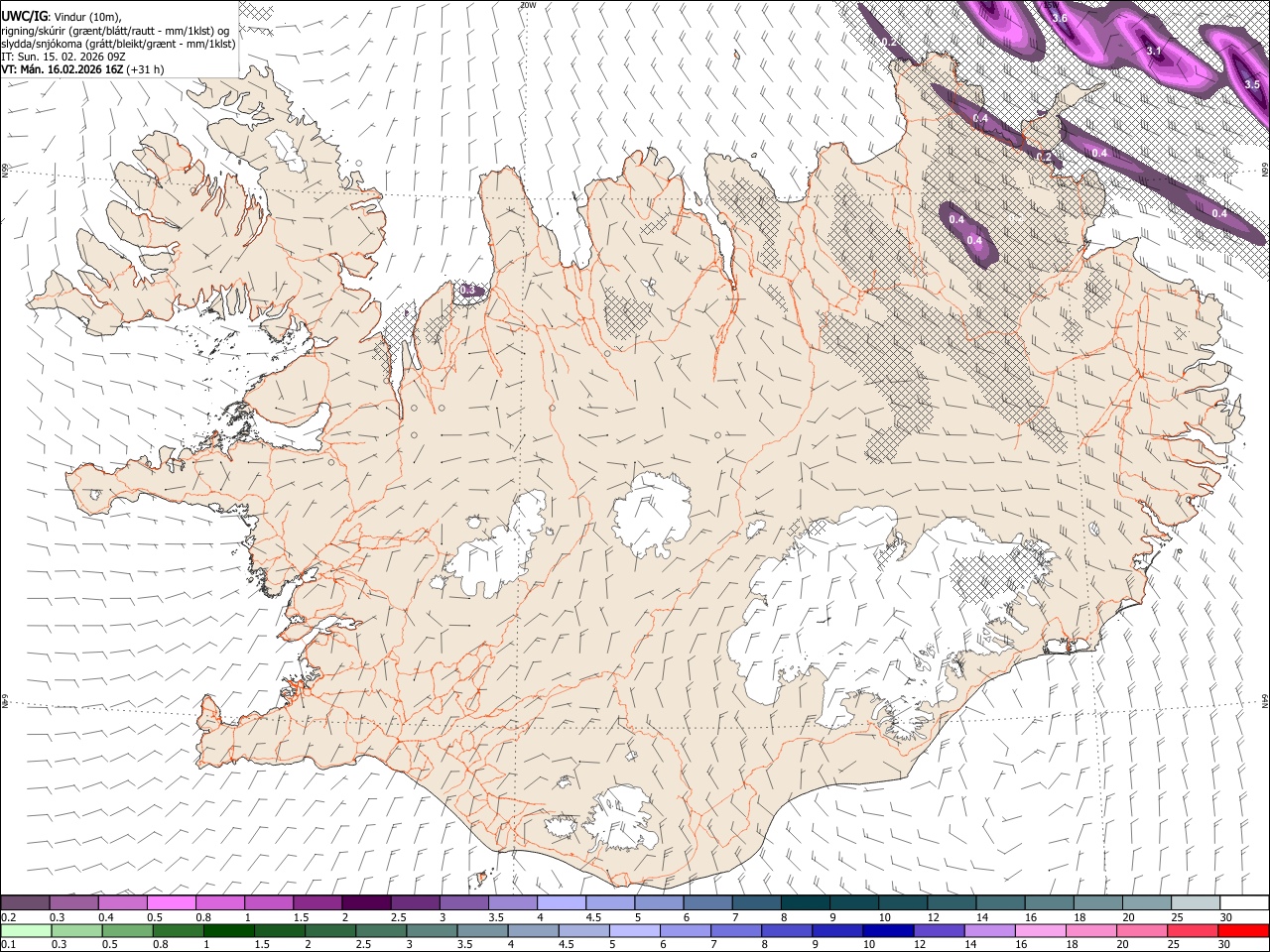Click the '4.5' label on the upper legend scale
This screenshot has height=952, width=1270.
tap(593, 917)
